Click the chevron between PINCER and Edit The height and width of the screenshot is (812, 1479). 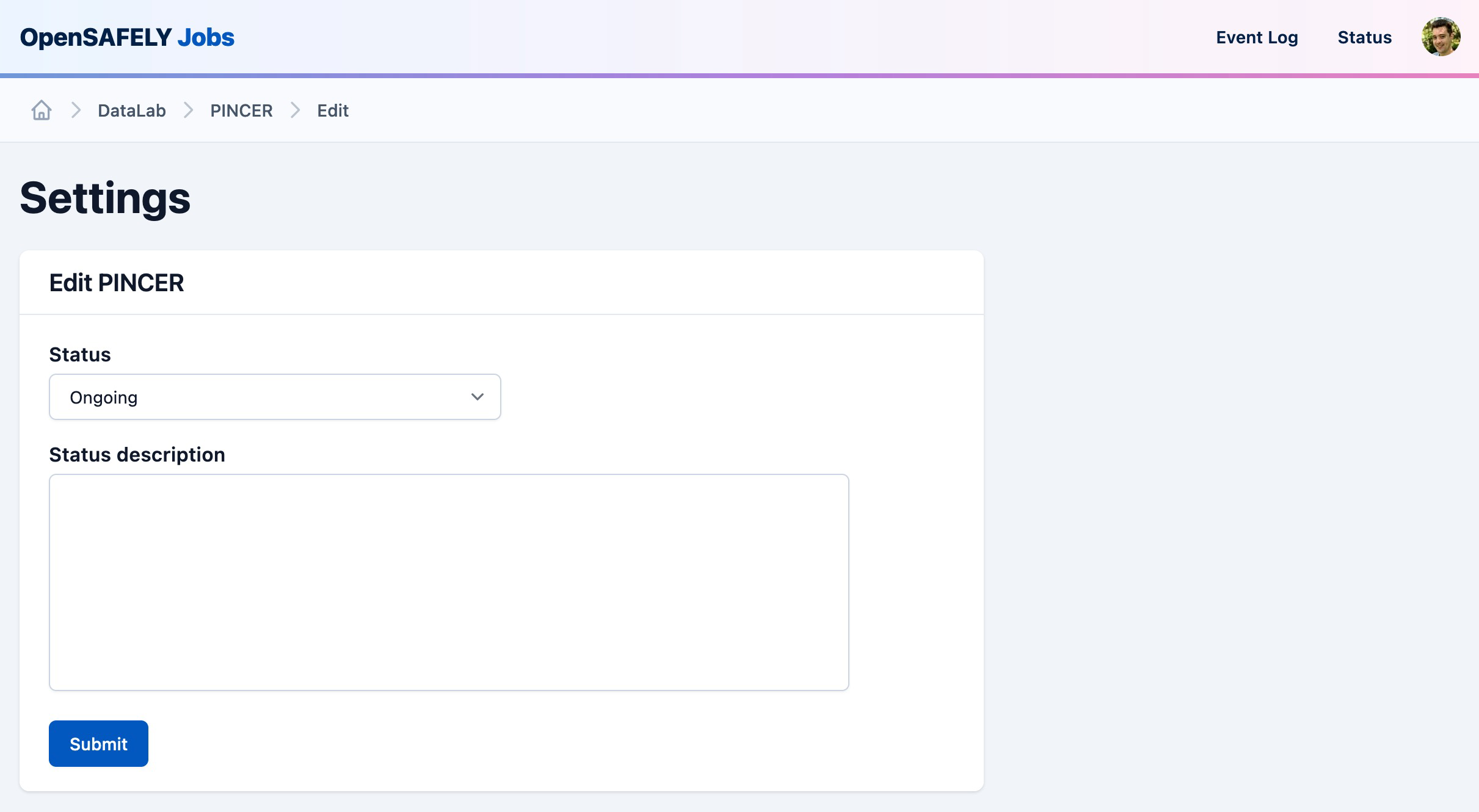click(x=296, y=110)
